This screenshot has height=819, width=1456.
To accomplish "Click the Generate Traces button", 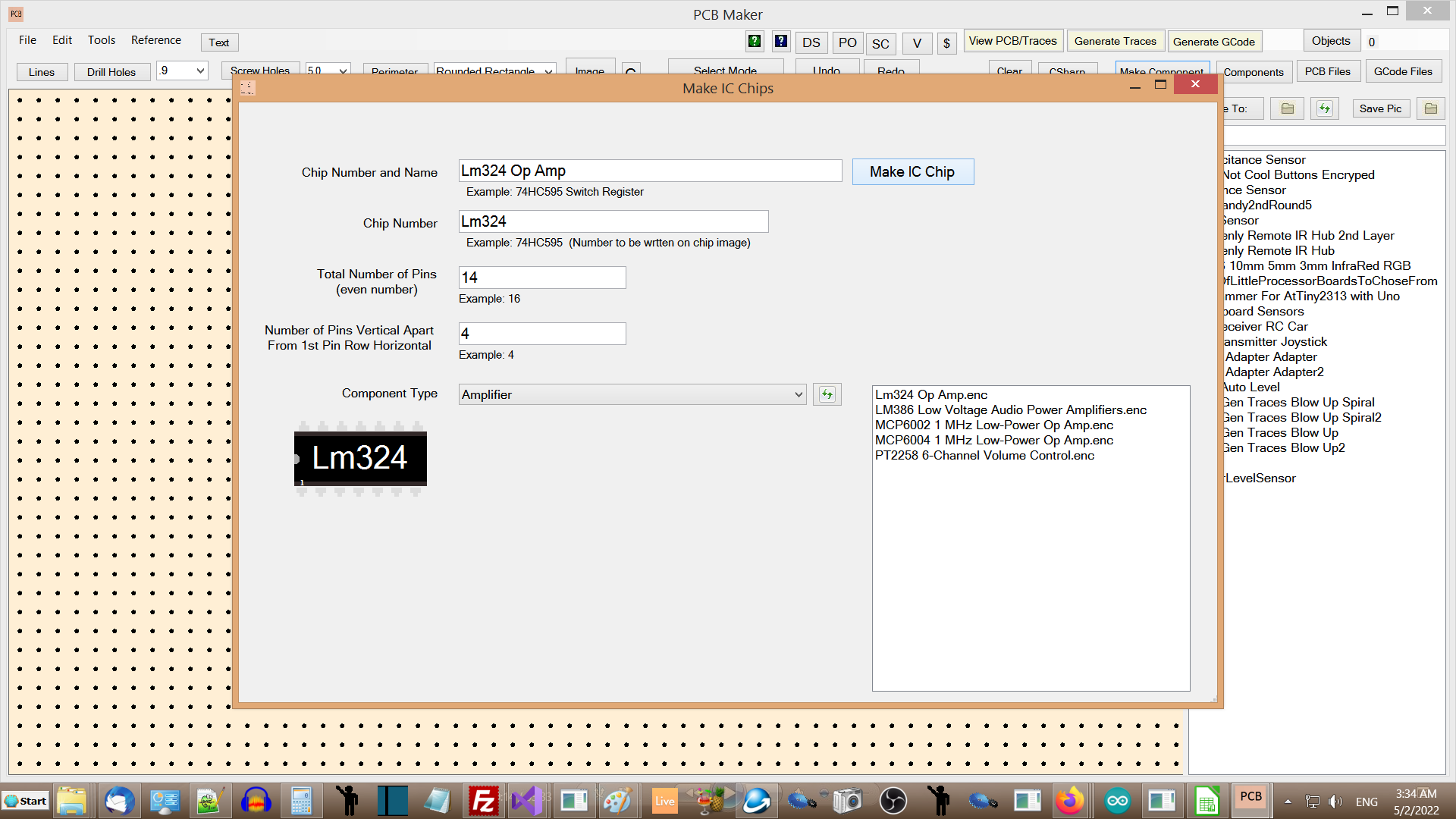I will 1115,42.
